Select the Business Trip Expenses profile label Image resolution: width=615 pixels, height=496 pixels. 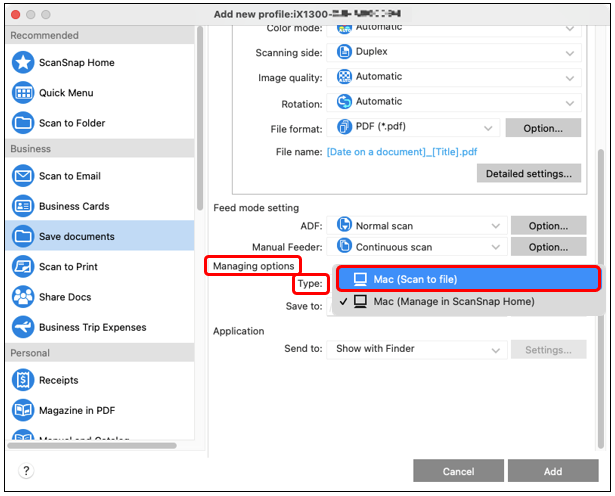[x=93, y=327]
